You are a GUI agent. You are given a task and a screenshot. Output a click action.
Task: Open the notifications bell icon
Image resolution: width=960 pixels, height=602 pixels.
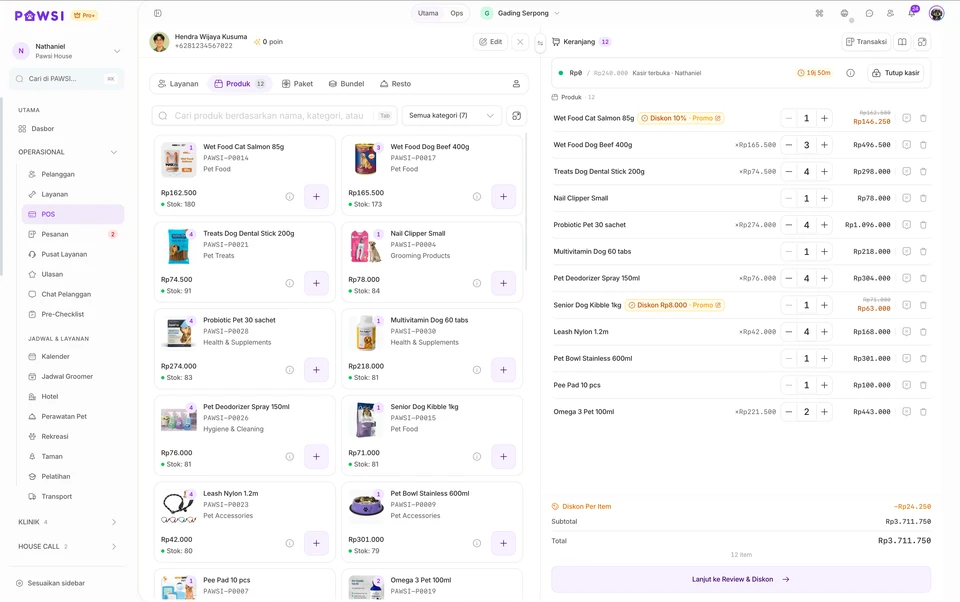coord(912,13)
